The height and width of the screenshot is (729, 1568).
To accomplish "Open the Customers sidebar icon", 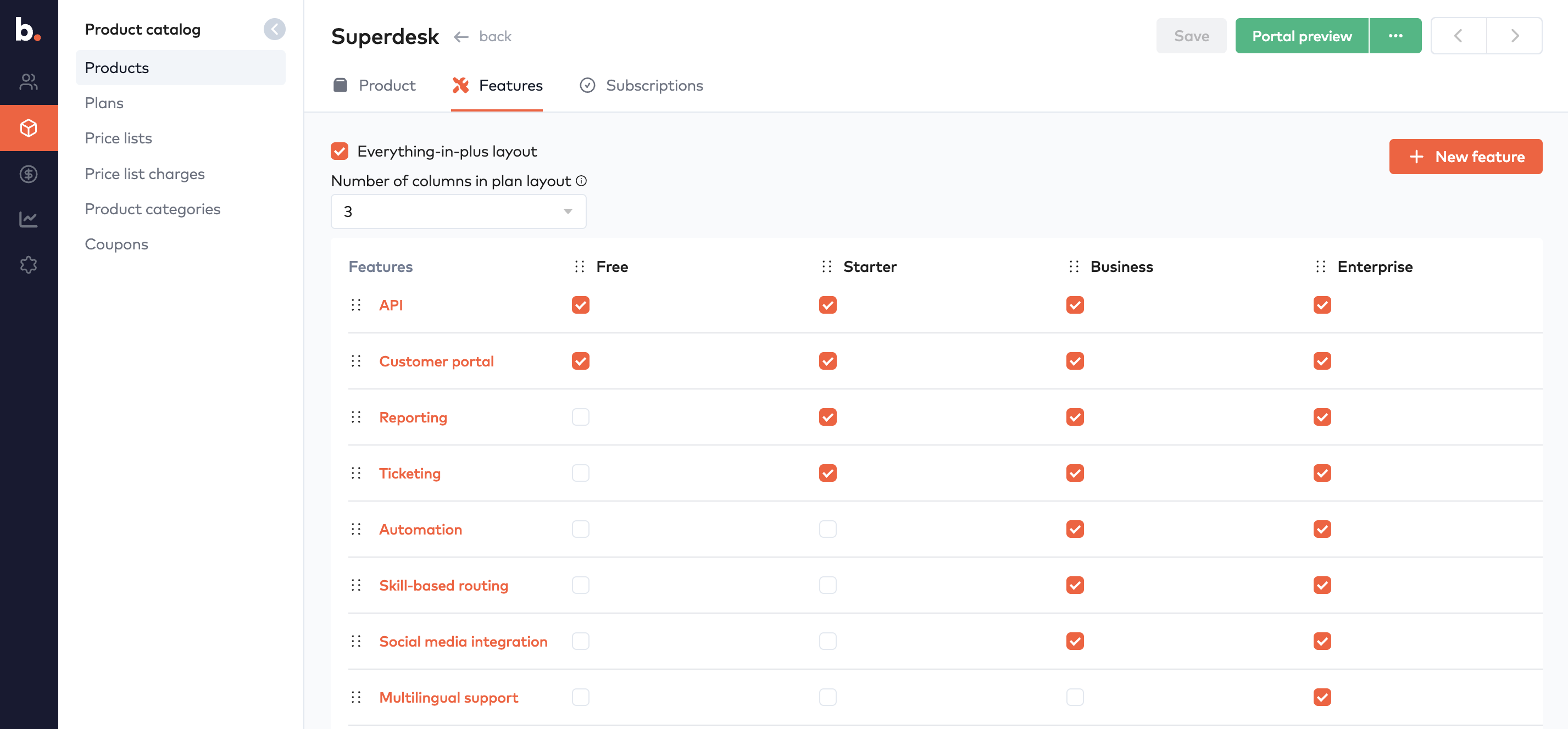I will pyautogui.click(x=29, y=81).
